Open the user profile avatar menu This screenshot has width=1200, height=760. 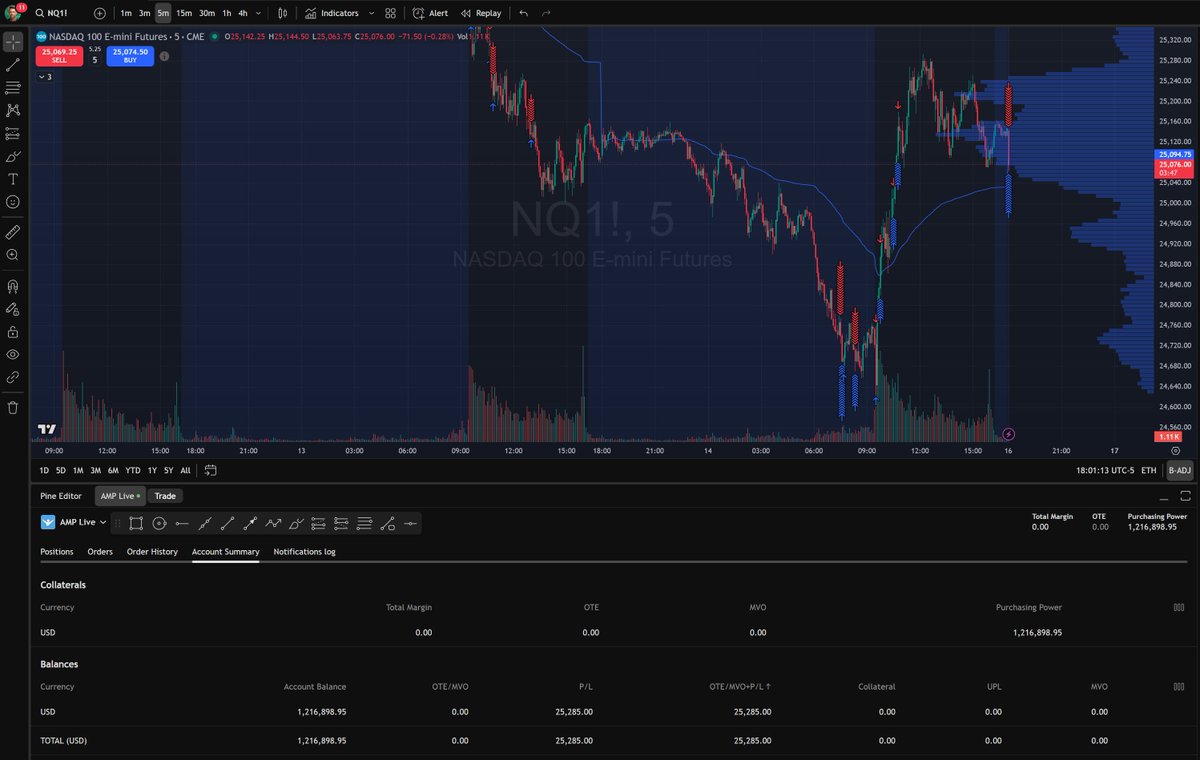[x=12, y=13]
